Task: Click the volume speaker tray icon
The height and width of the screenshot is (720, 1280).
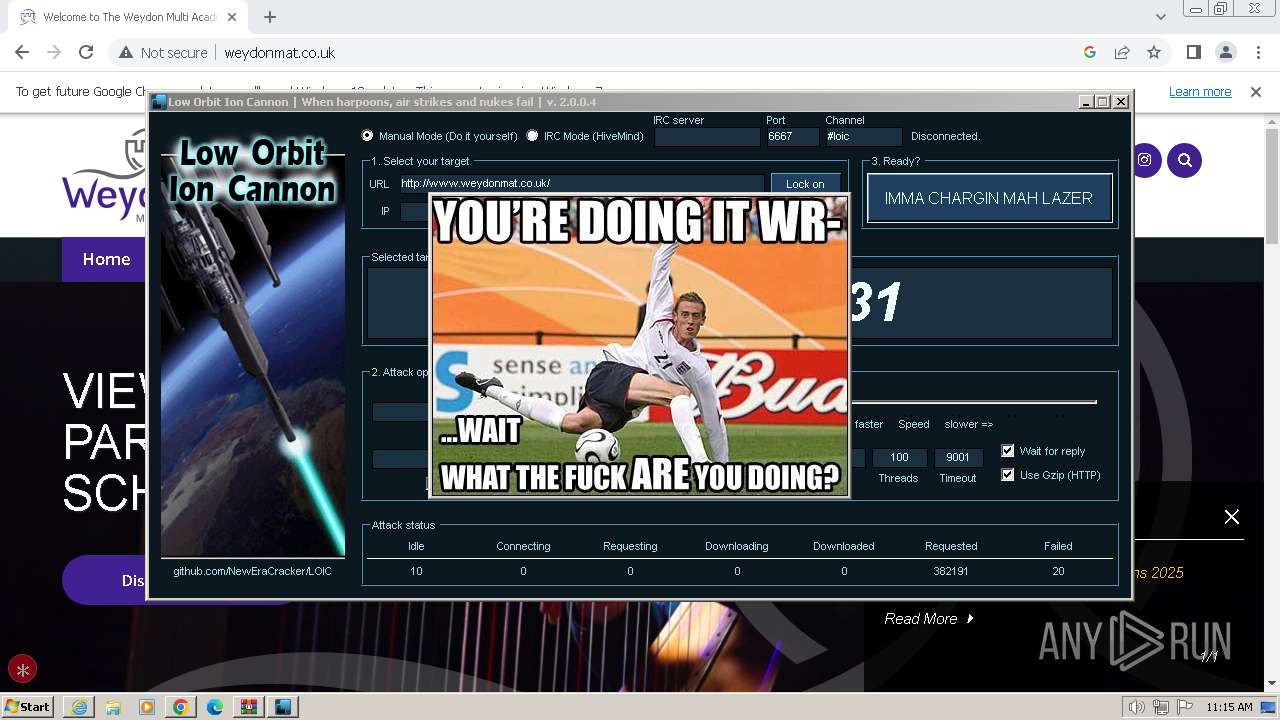Action: click(x=1137, y=707)
